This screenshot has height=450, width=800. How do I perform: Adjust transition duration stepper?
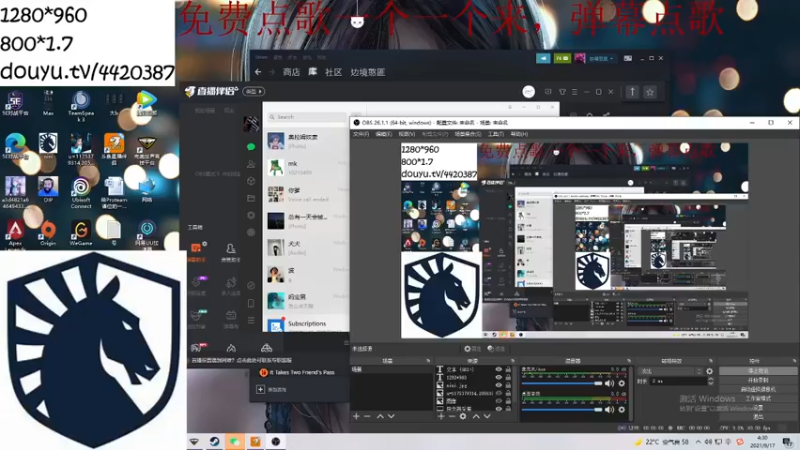pyautogui.click(x=710, y=381)
